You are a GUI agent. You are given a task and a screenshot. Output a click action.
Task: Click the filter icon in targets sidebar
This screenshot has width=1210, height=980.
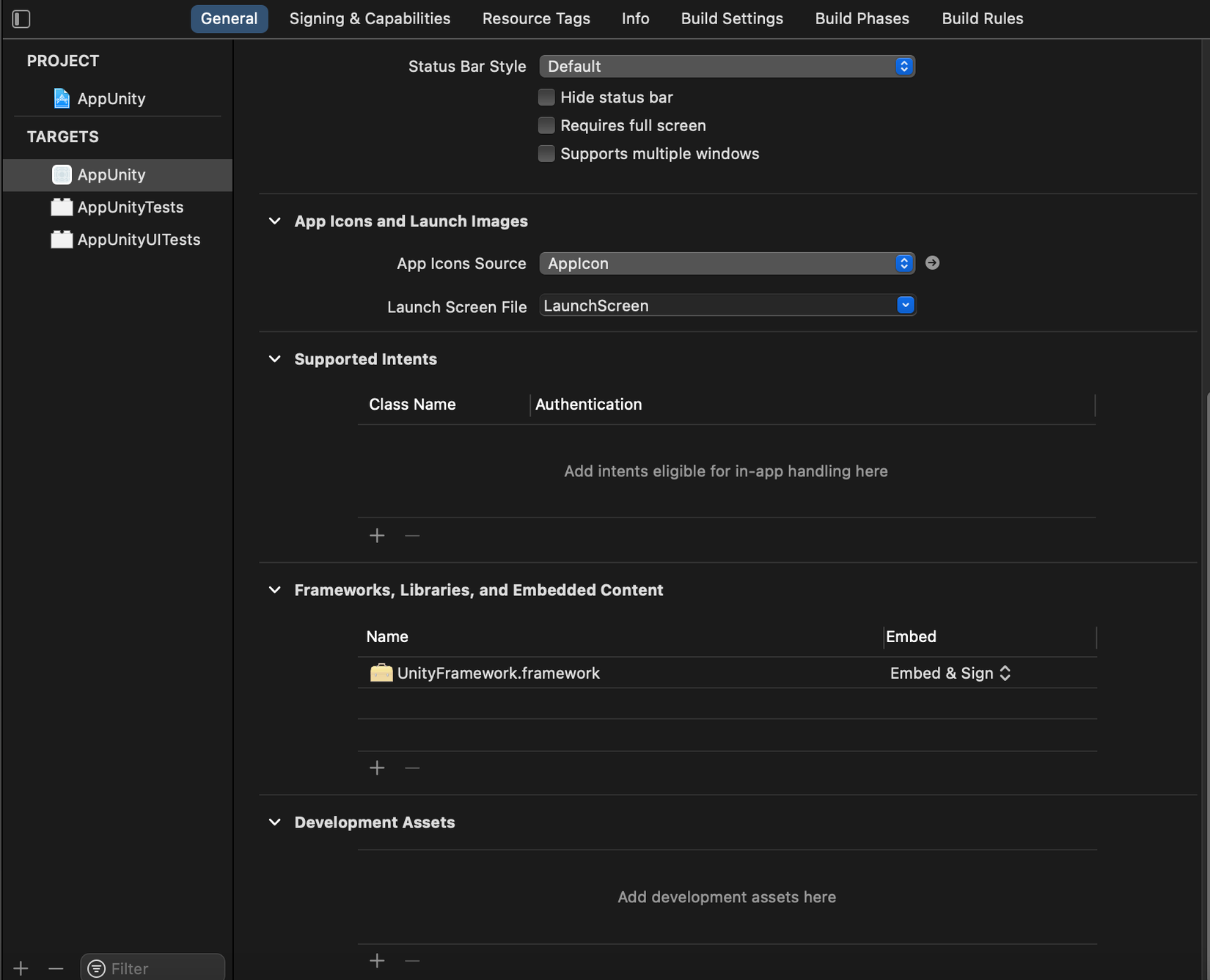coord(96,968)
